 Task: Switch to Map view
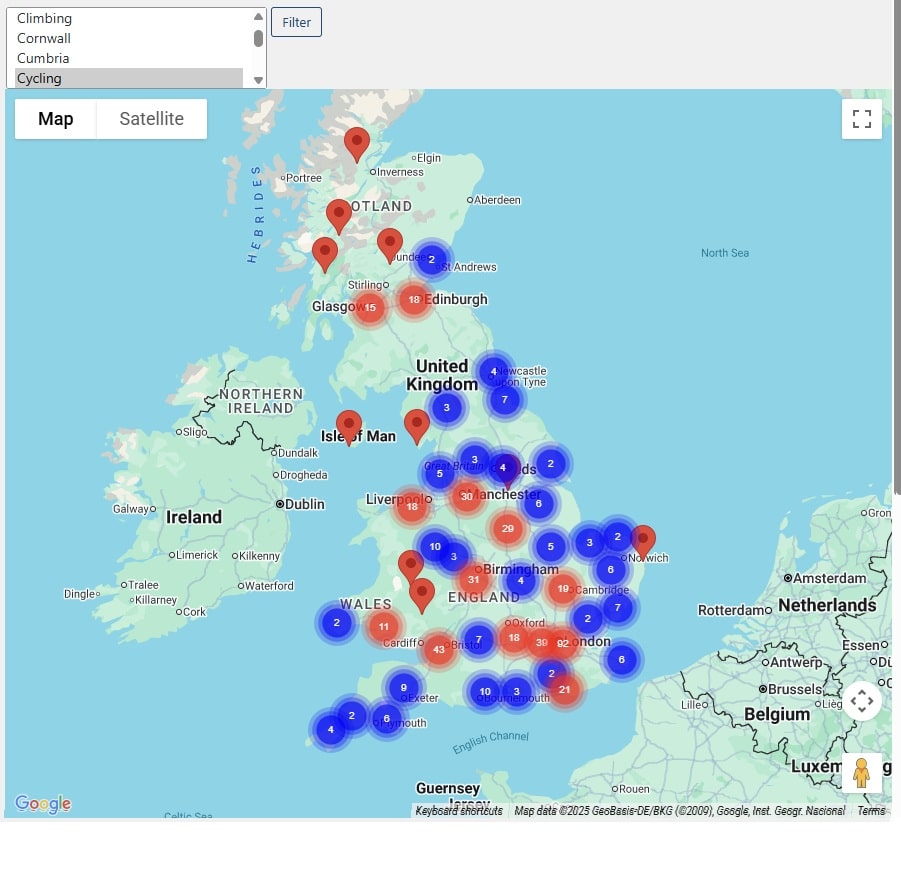(x=56, y=119)
